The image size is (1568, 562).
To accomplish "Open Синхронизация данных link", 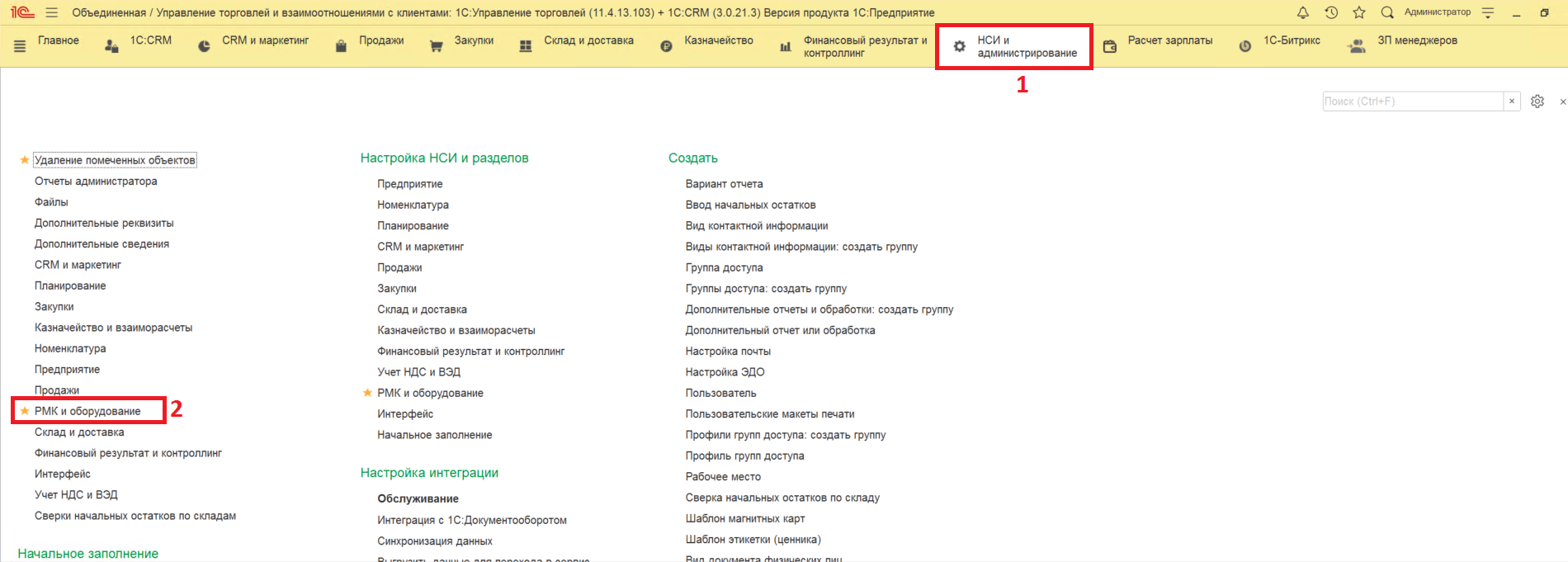I will coord(435,541).
